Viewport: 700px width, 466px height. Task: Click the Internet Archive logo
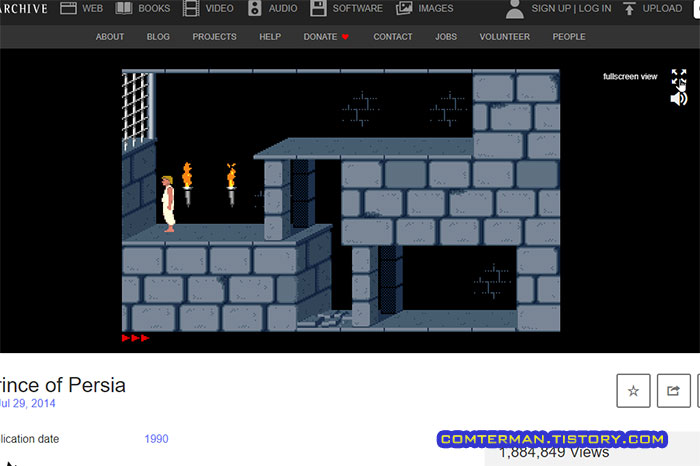24,8
